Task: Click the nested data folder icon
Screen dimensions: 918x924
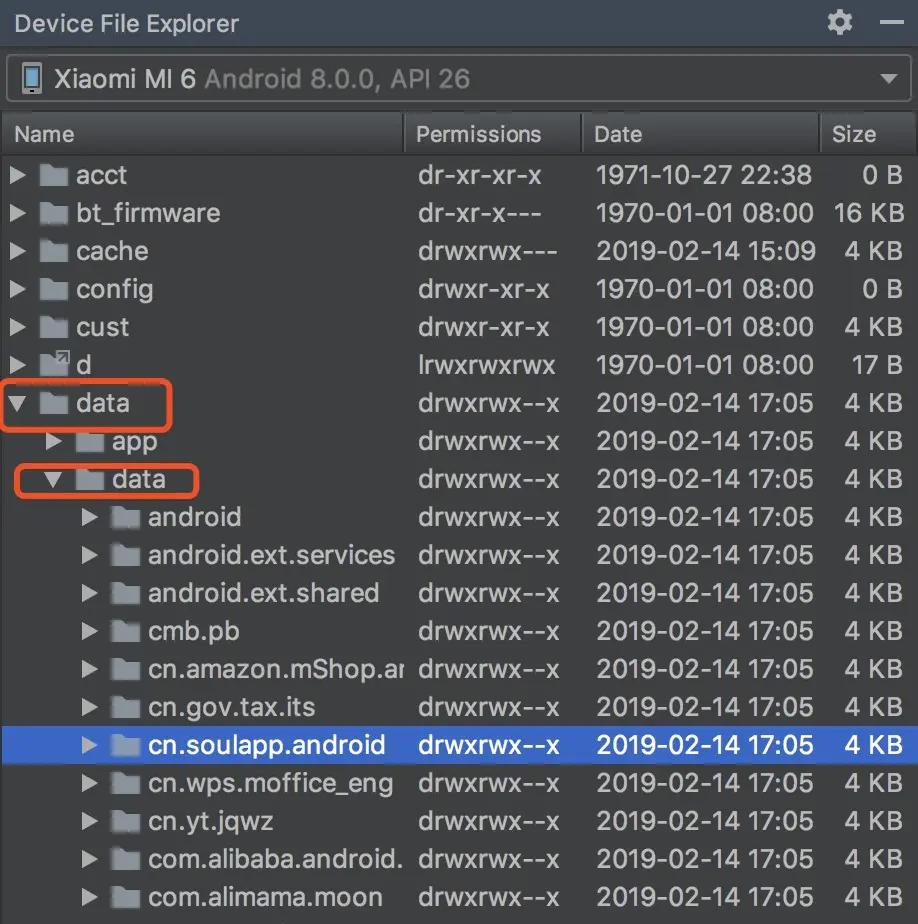Action: 90,479
